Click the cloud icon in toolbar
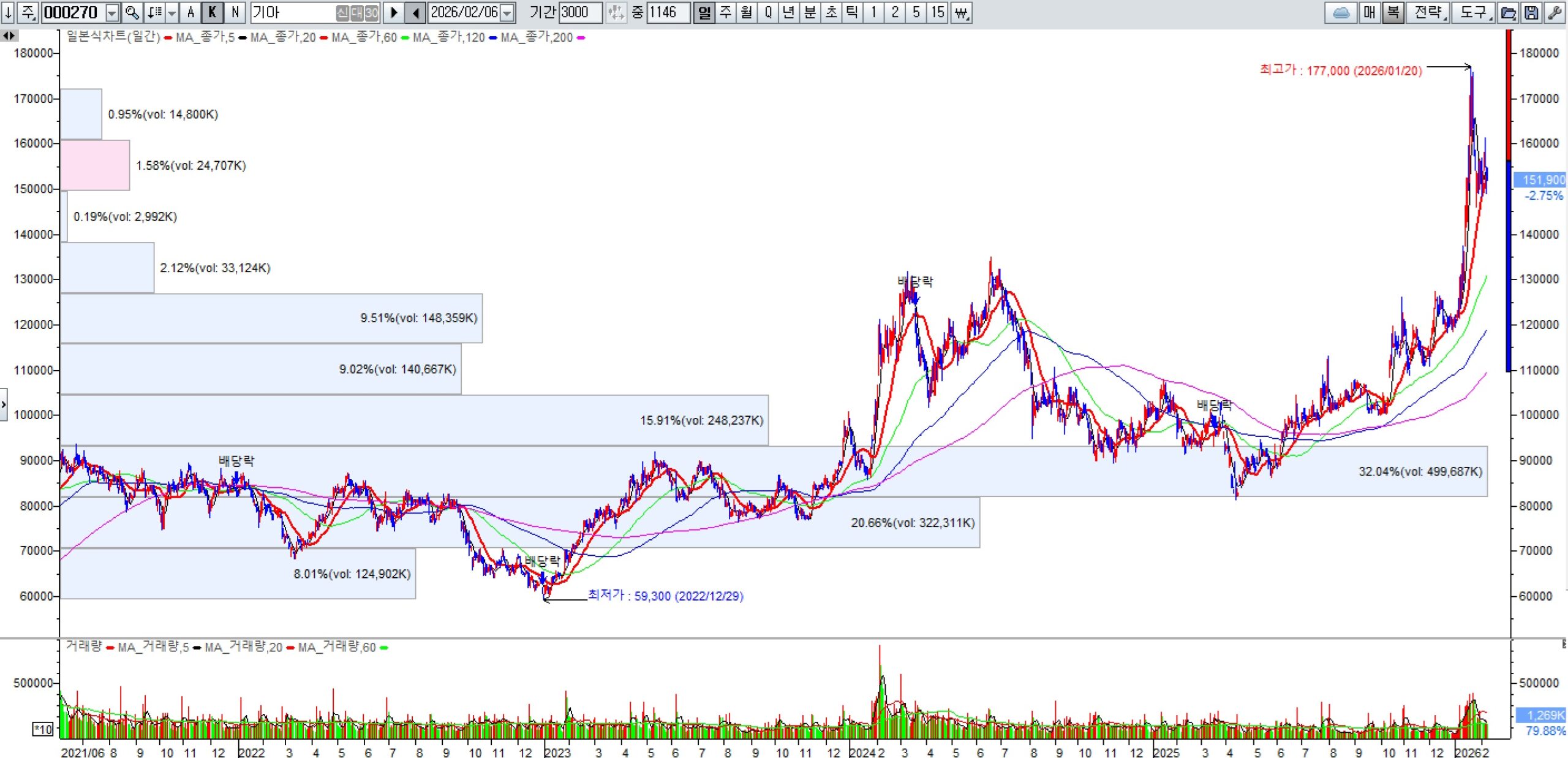Viewport: 1568px width, 758px height. [x=1341, y=12]
